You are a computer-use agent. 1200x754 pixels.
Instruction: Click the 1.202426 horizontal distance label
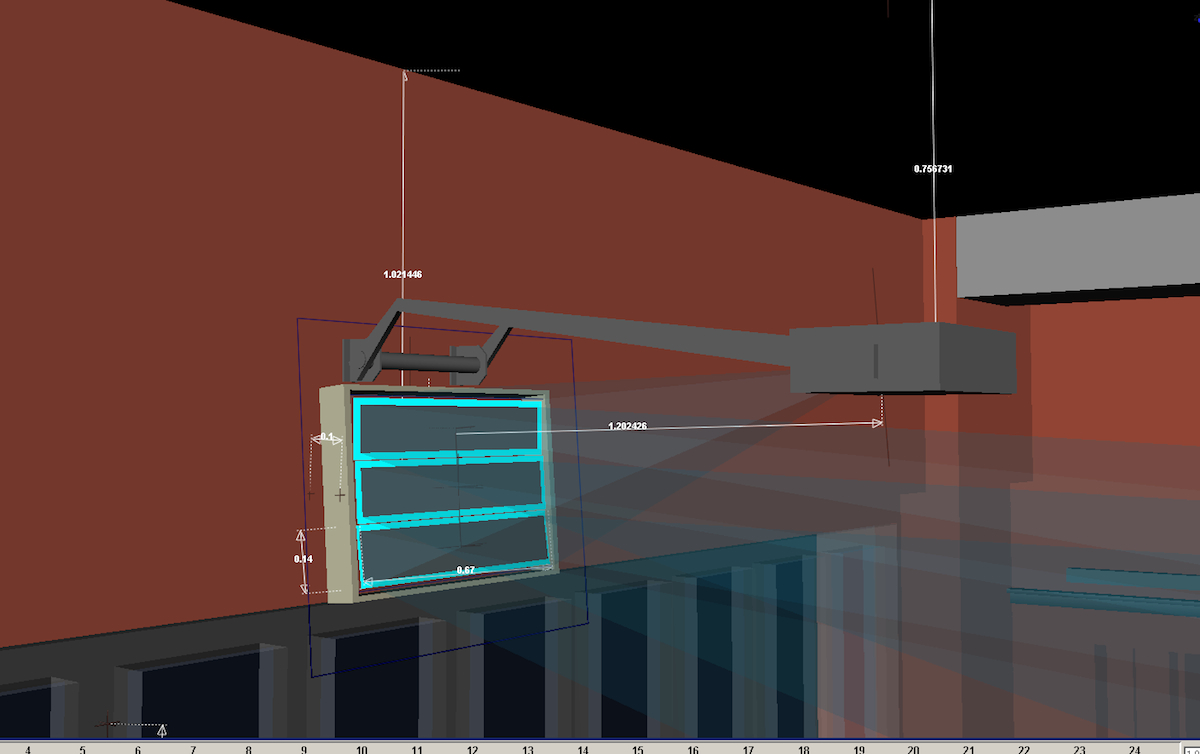click(627, 426)
